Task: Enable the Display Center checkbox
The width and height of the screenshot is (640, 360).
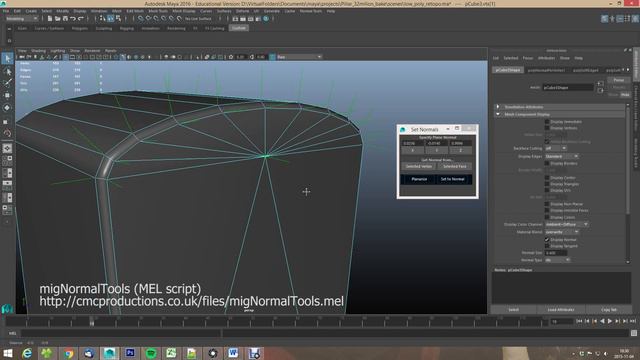Action: (547, 178)
